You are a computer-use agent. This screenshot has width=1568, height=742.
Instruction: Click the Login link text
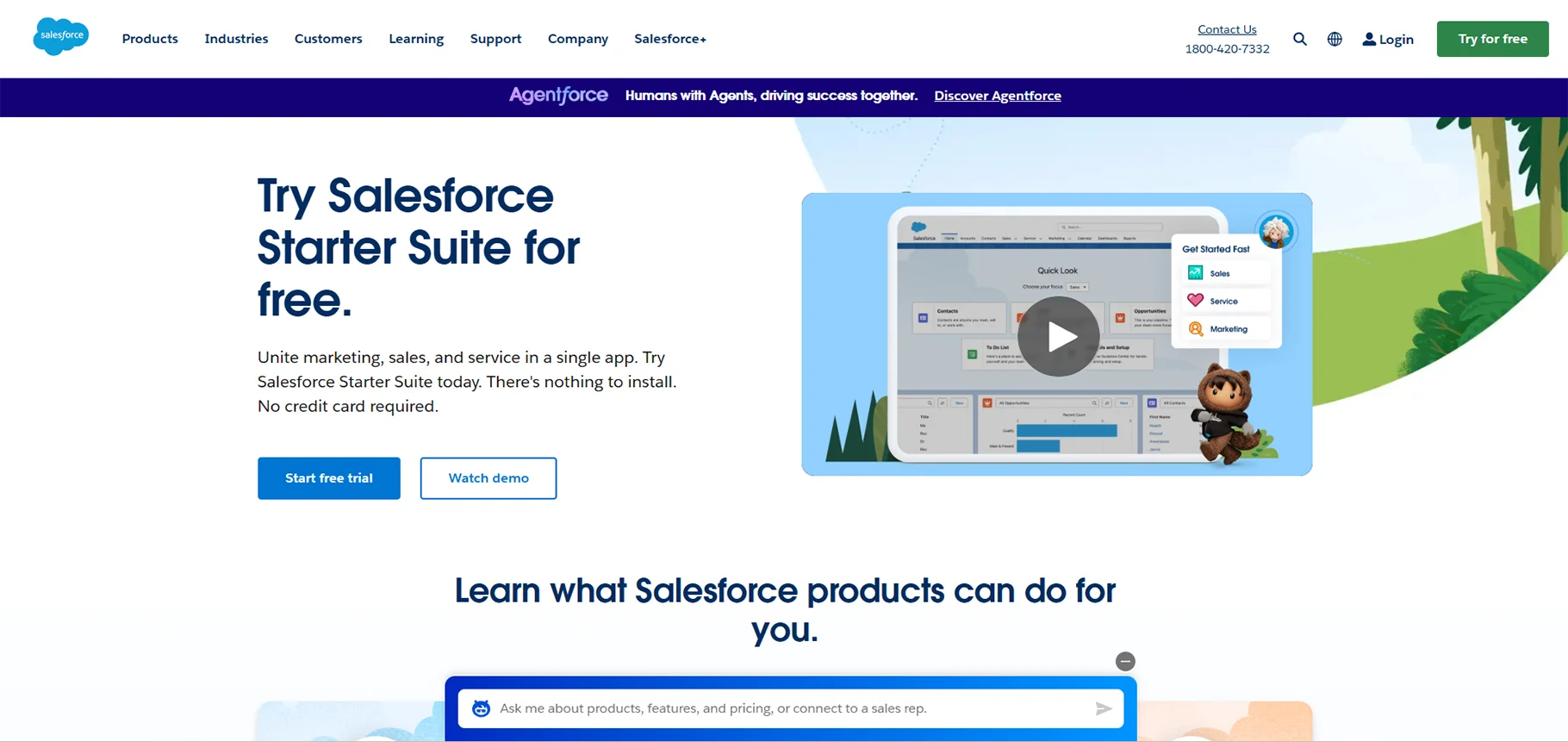[x=1396, y=40]
